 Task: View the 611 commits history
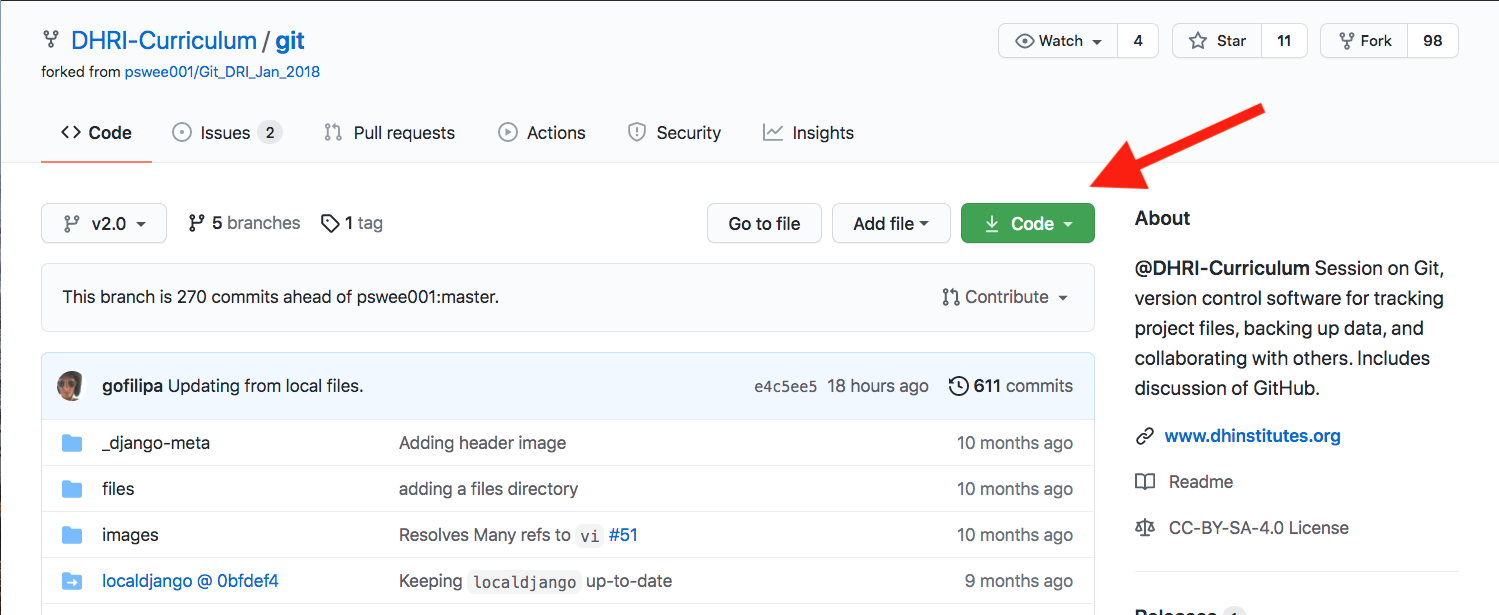(1011, 386)
